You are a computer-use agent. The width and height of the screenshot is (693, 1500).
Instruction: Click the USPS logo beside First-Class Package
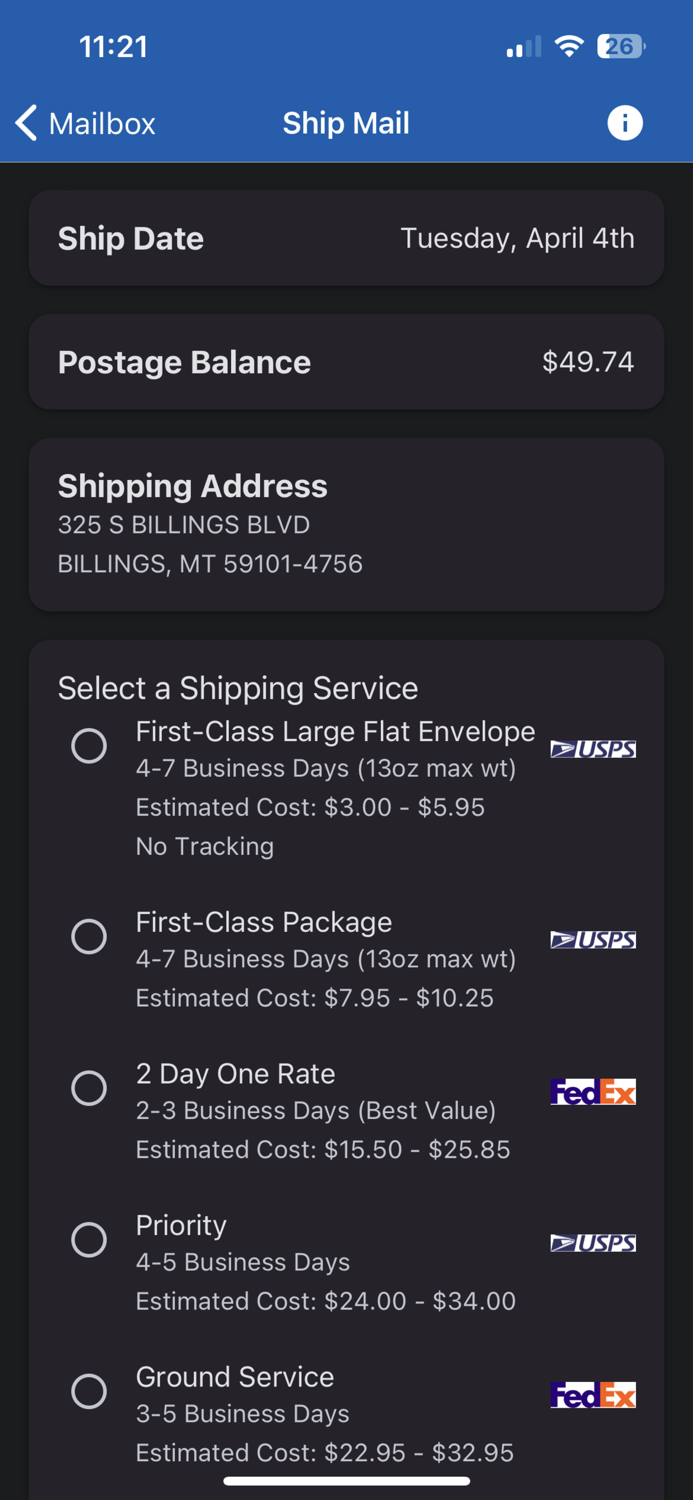593,940
